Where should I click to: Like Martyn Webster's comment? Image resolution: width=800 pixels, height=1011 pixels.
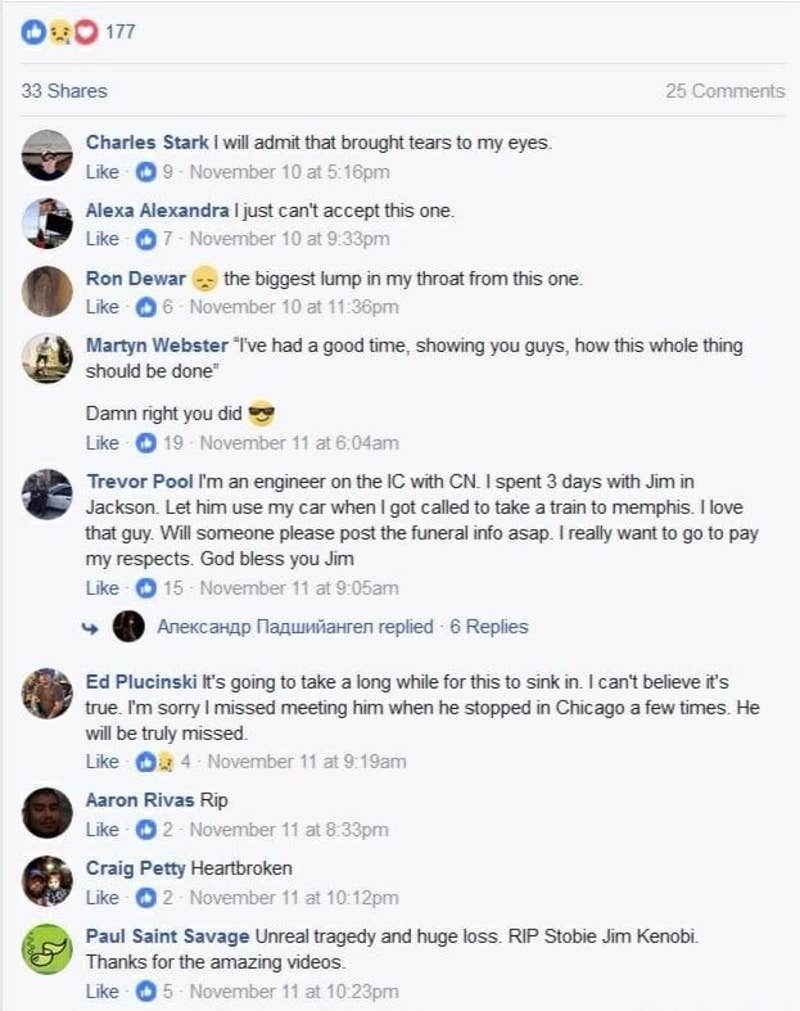click(102, 442)
